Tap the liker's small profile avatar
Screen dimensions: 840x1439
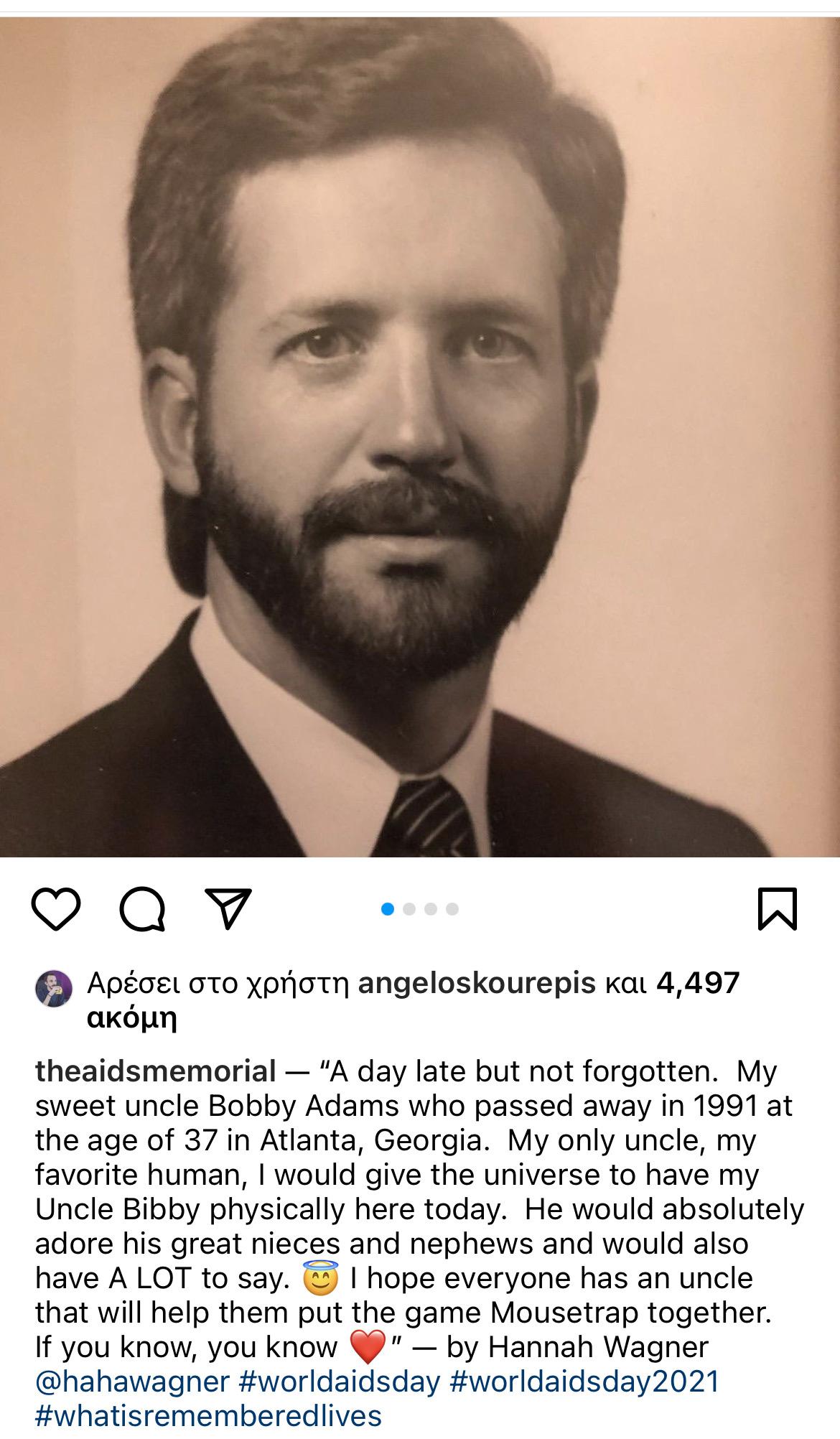[54, 989]
